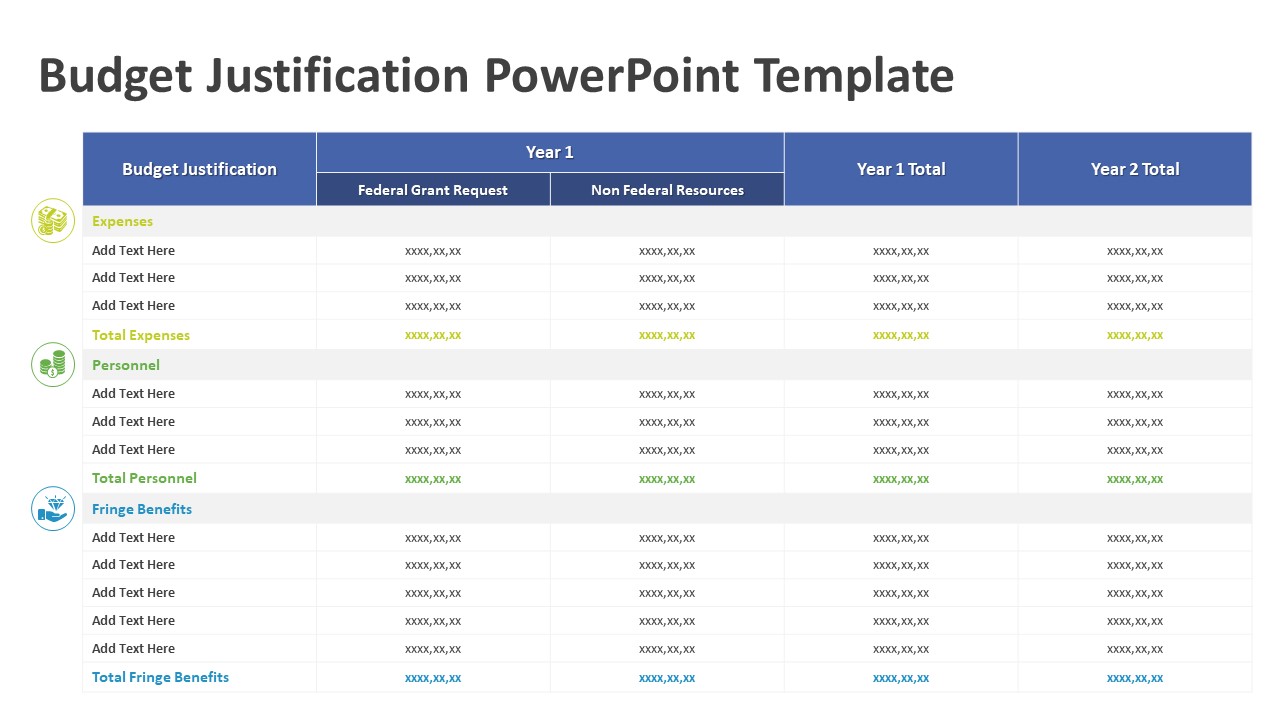Viewport: 1280px width, 720px height.
Task: Click the Personnel section heading
Action: tap(126, 365)
